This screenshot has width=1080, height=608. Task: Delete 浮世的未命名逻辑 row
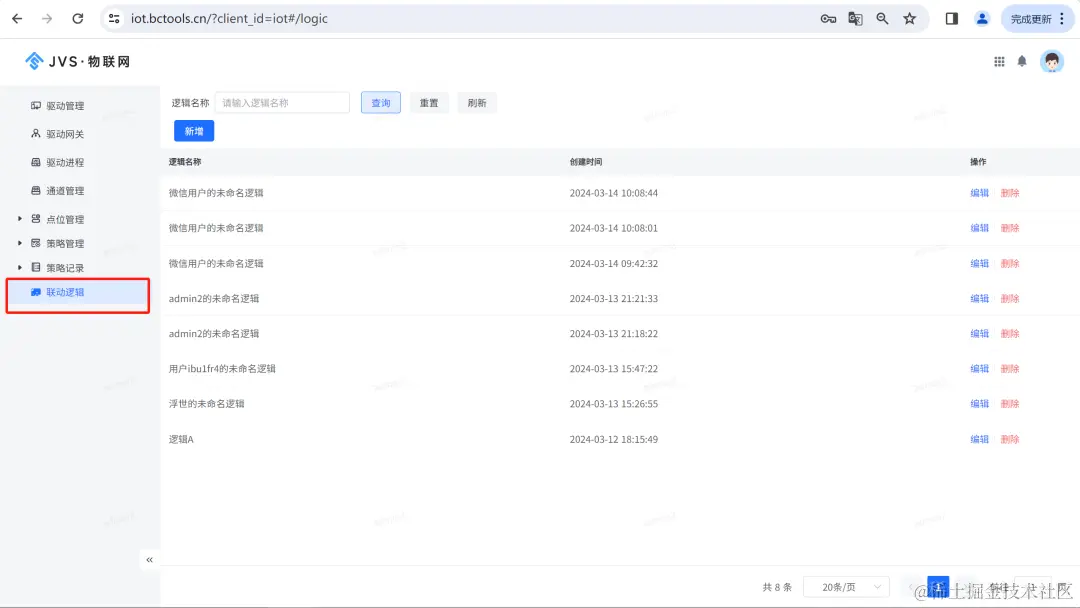(1010, 403)
